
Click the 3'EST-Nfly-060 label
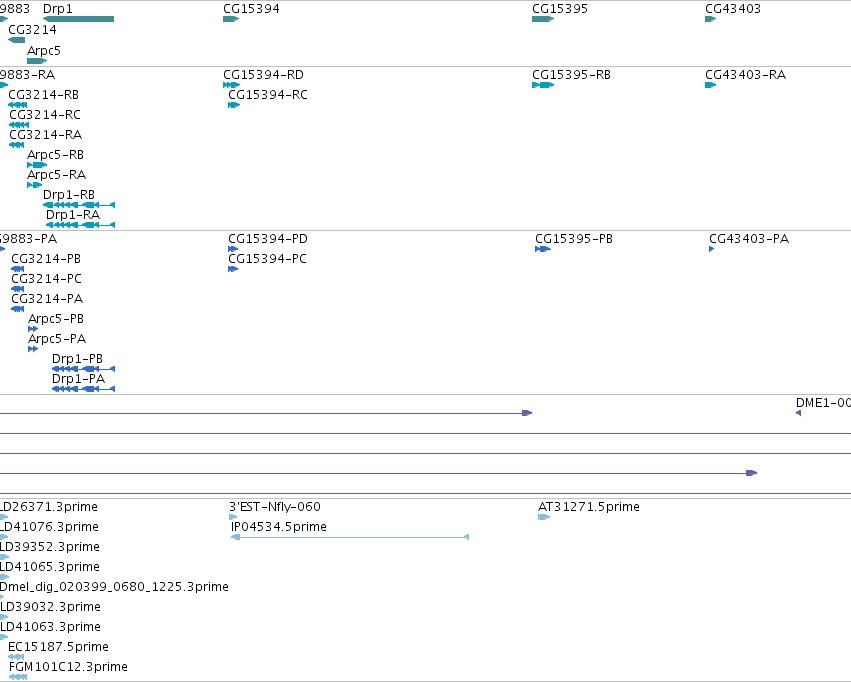(275, 507)
